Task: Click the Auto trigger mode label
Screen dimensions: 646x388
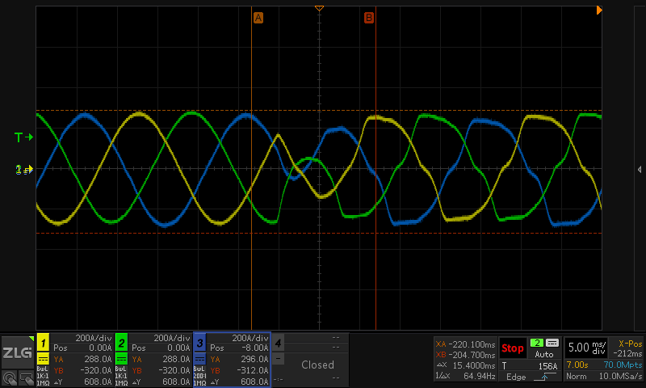Action: [x=544, y=354]
